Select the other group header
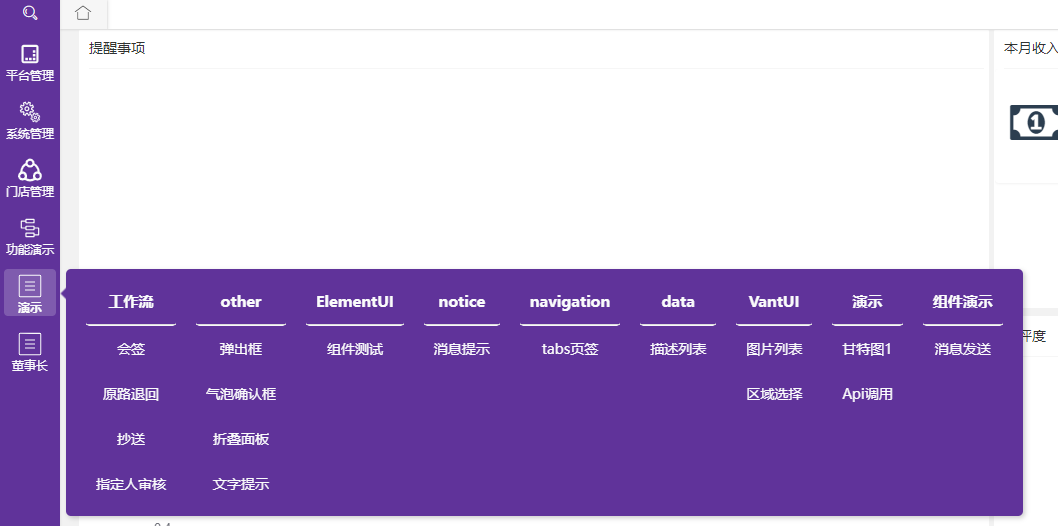This screenshot has height=526, width=1058. [241, 302]
